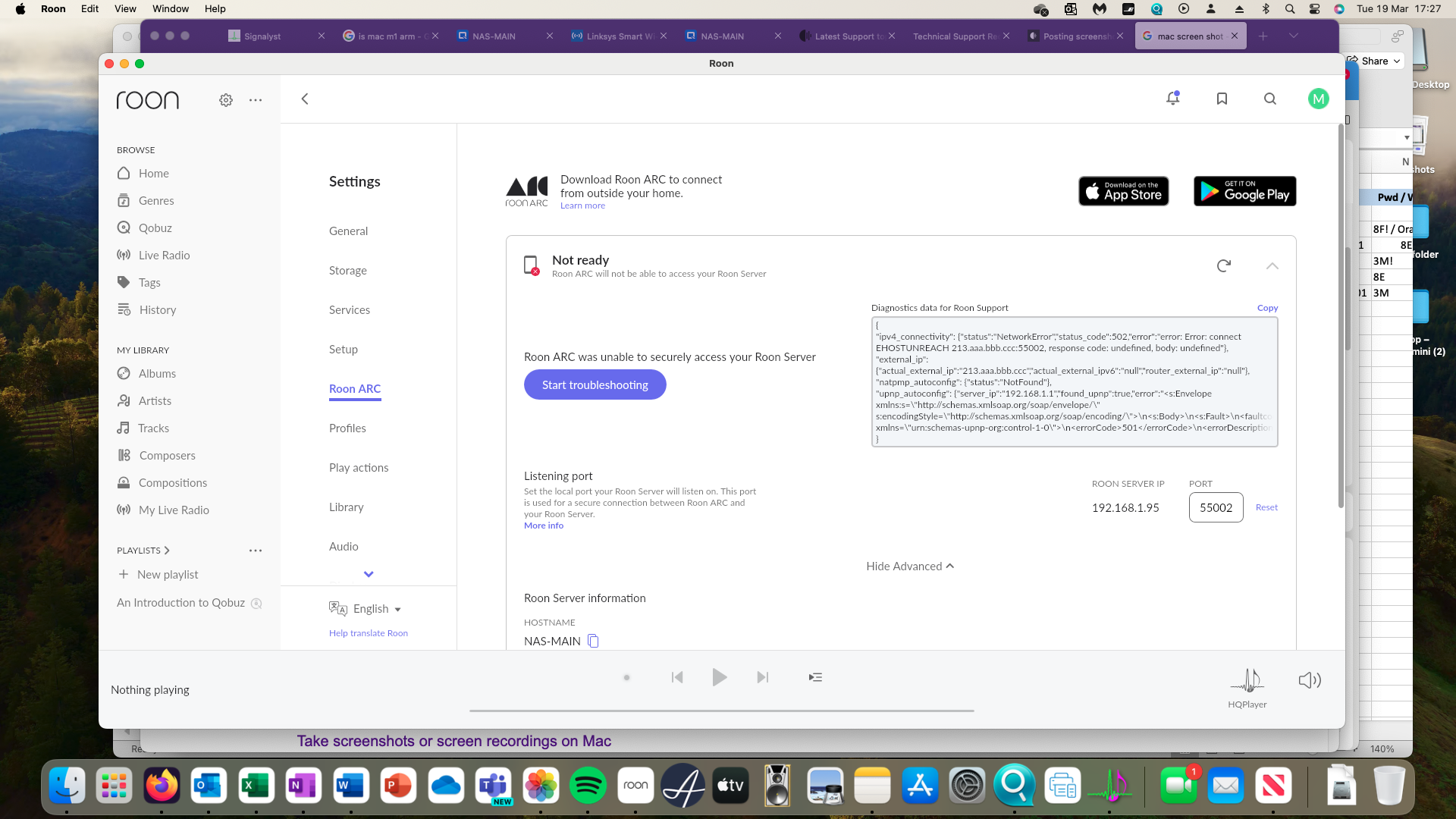Image resolution: width=1456 pixels, height=819 pixels.
Task: Open Share dropdown in background window
Action: coord(1376,61)
